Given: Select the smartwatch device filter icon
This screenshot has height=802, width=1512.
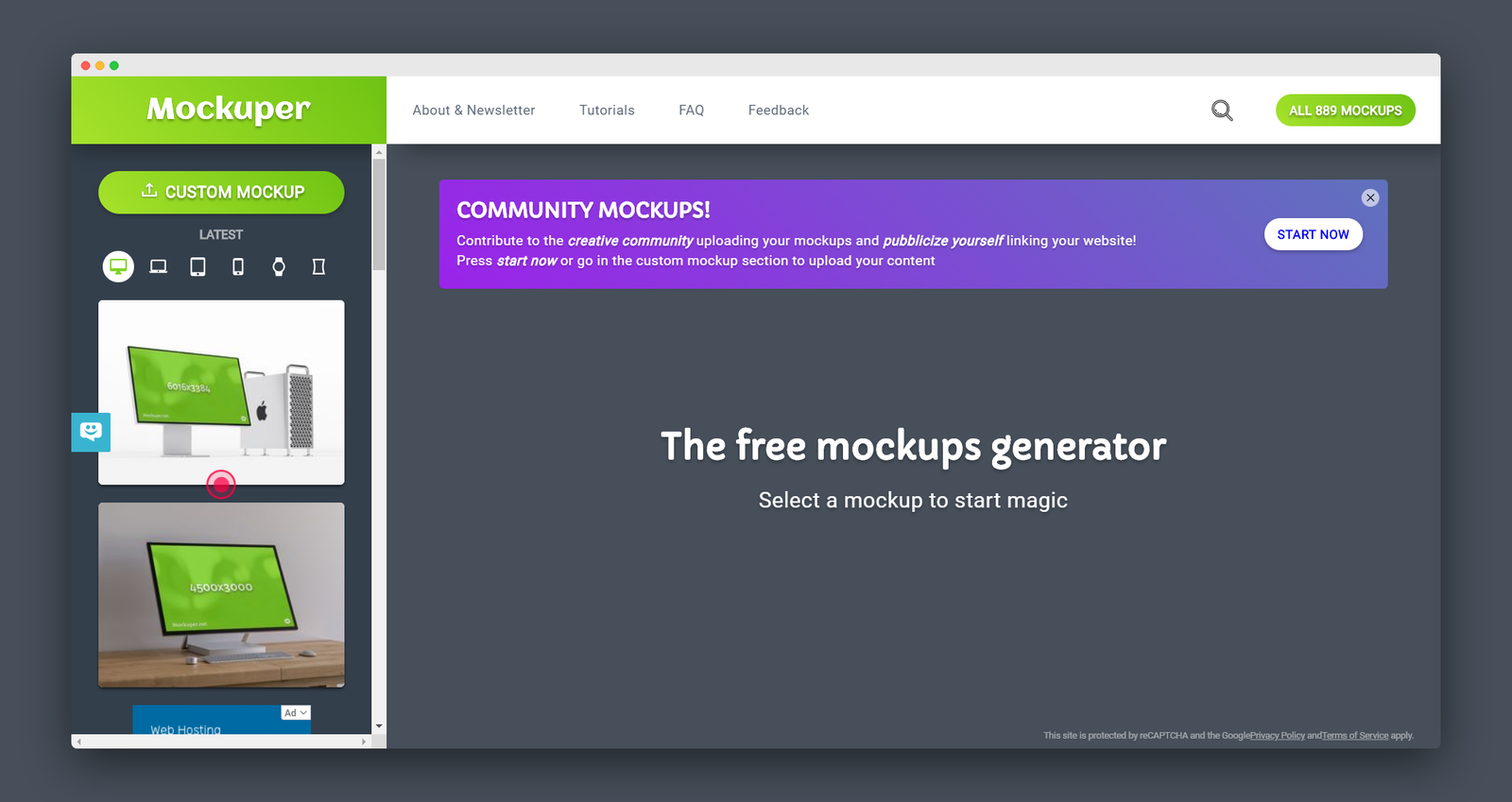Looking at the screenshot, I should [279, 267].
